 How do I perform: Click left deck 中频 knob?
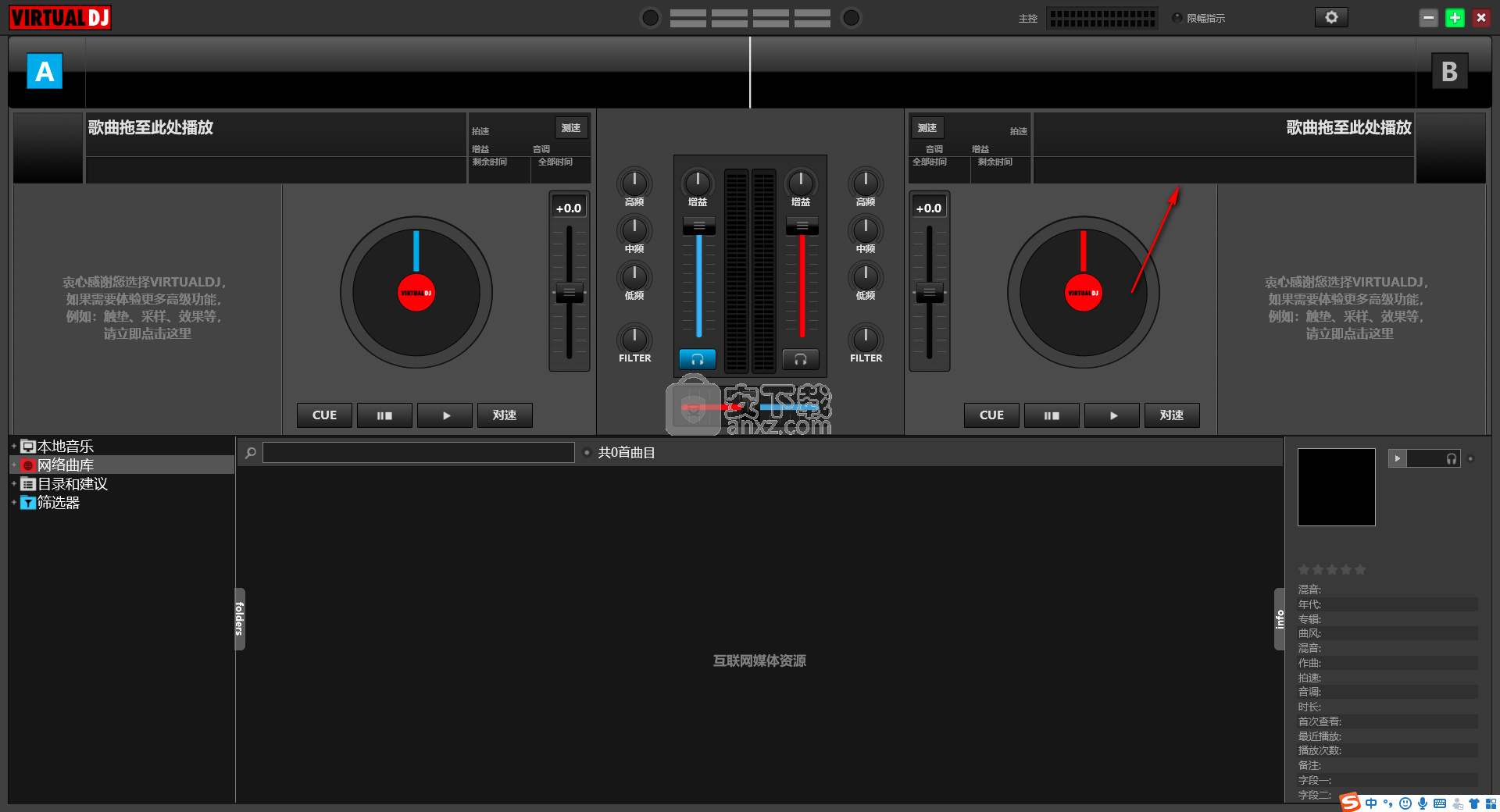click(634, 230)
